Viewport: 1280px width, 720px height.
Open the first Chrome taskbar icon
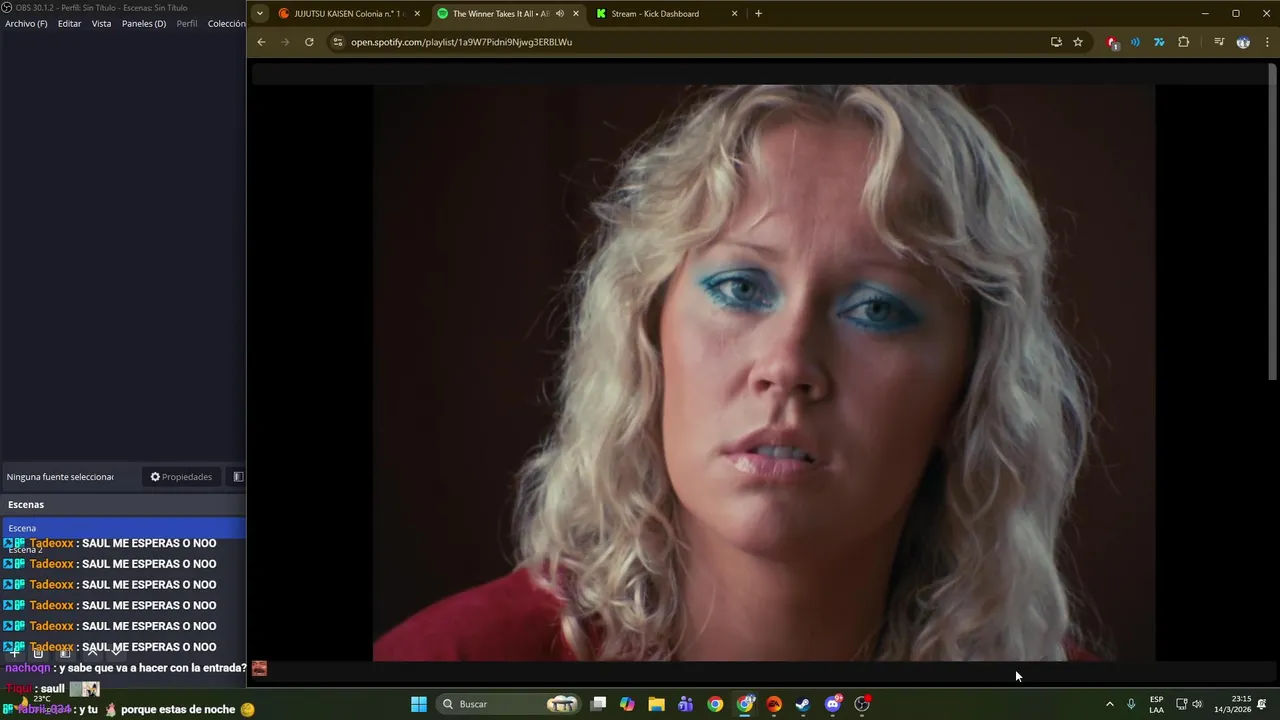(715, 704)
